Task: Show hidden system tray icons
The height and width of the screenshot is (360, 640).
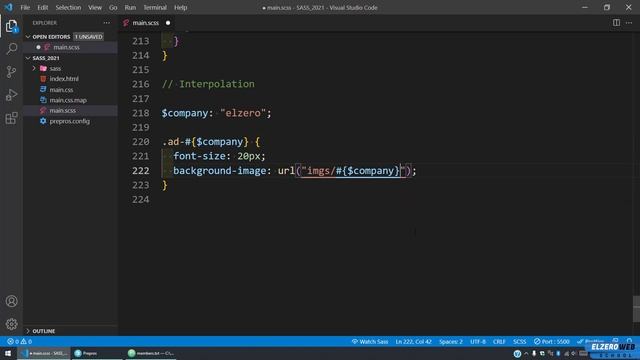Action: pyautogui.click(x=526, y=353)
